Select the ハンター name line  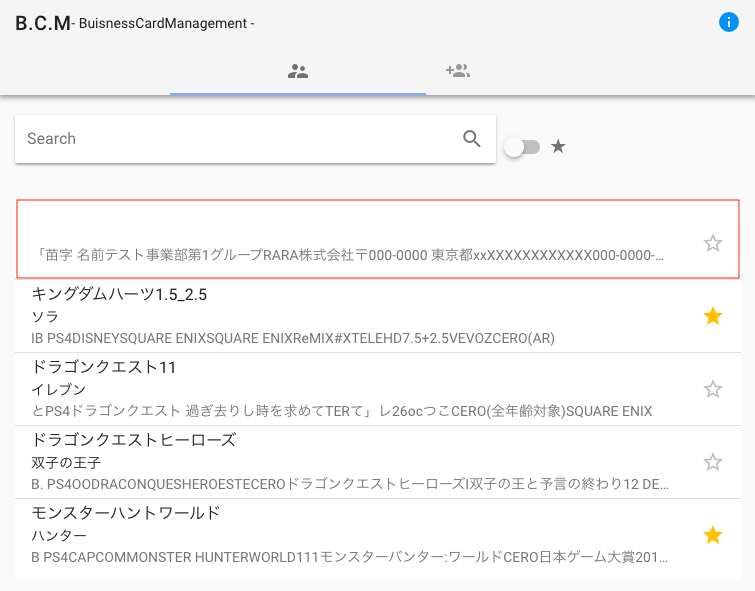pos(59,535)
